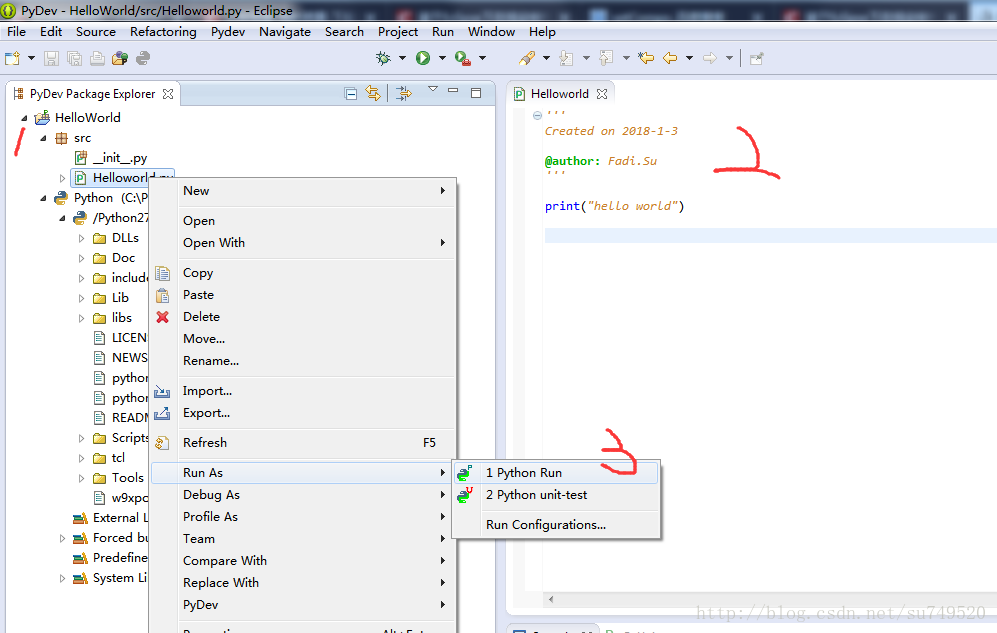Click the Run External Tools icon
Image resolution: width=997 pixels, height=633 pixels.
coord(463,58)
